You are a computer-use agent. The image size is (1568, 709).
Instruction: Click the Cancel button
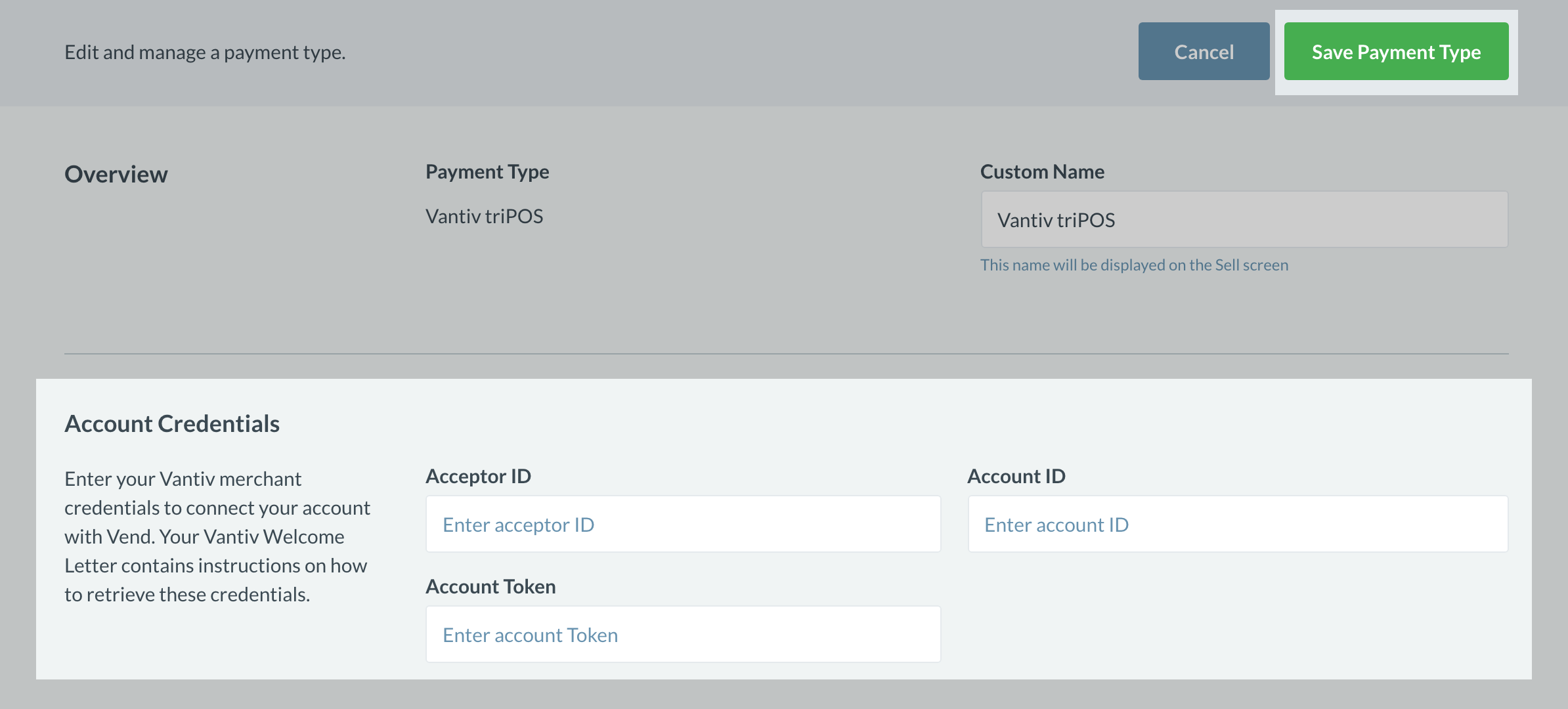1204,52
